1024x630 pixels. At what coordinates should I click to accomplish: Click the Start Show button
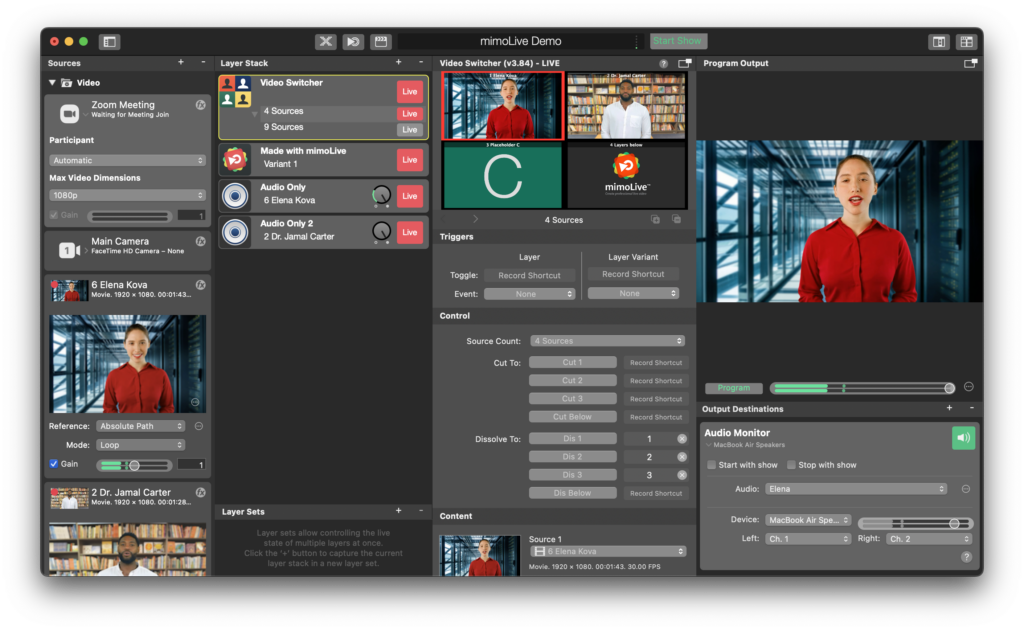pos(677,41)
